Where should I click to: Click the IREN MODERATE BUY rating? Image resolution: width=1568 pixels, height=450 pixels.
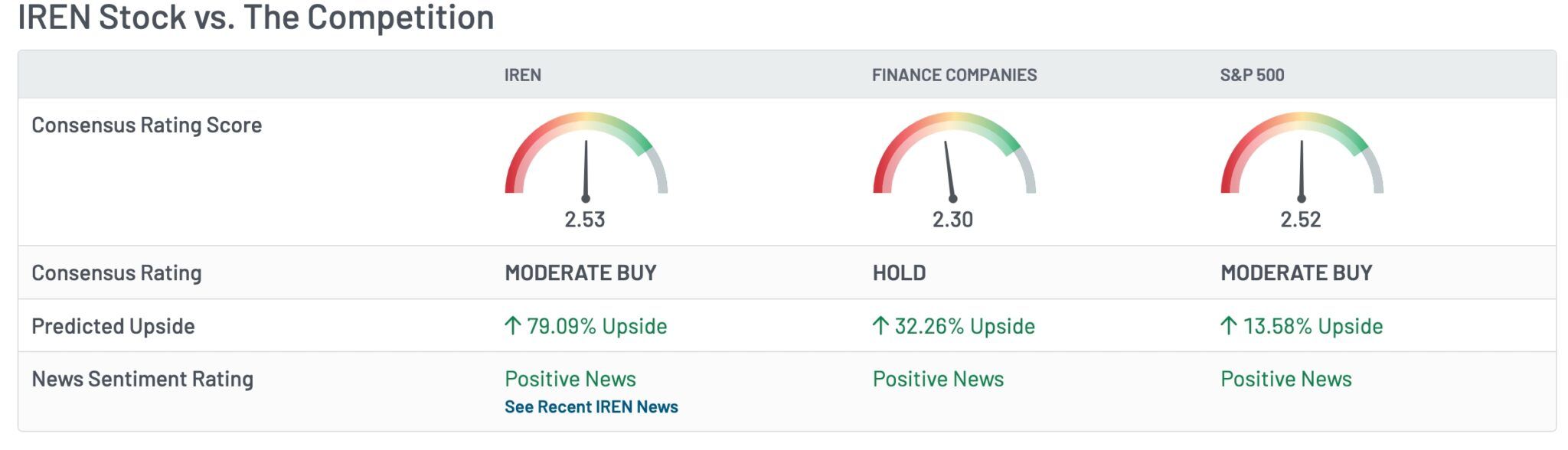click(580, 273)
